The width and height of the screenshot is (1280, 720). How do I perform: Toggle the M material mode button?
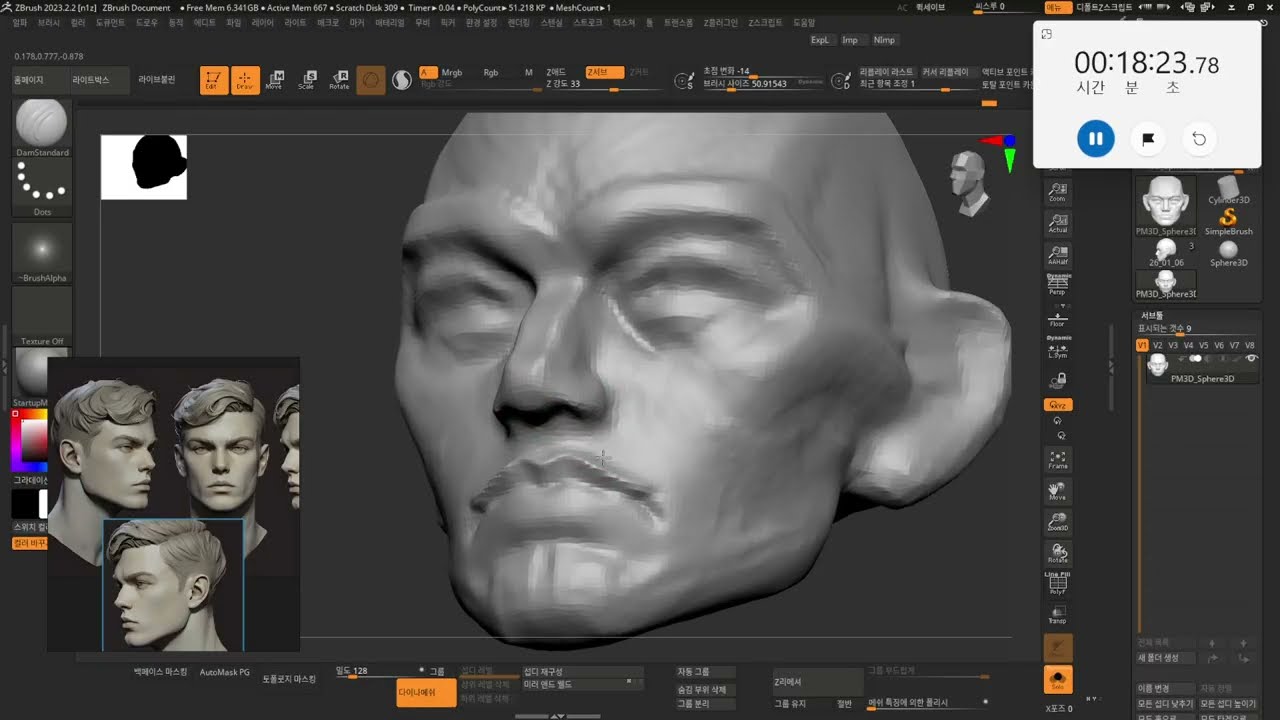click(x=529, y=72)
